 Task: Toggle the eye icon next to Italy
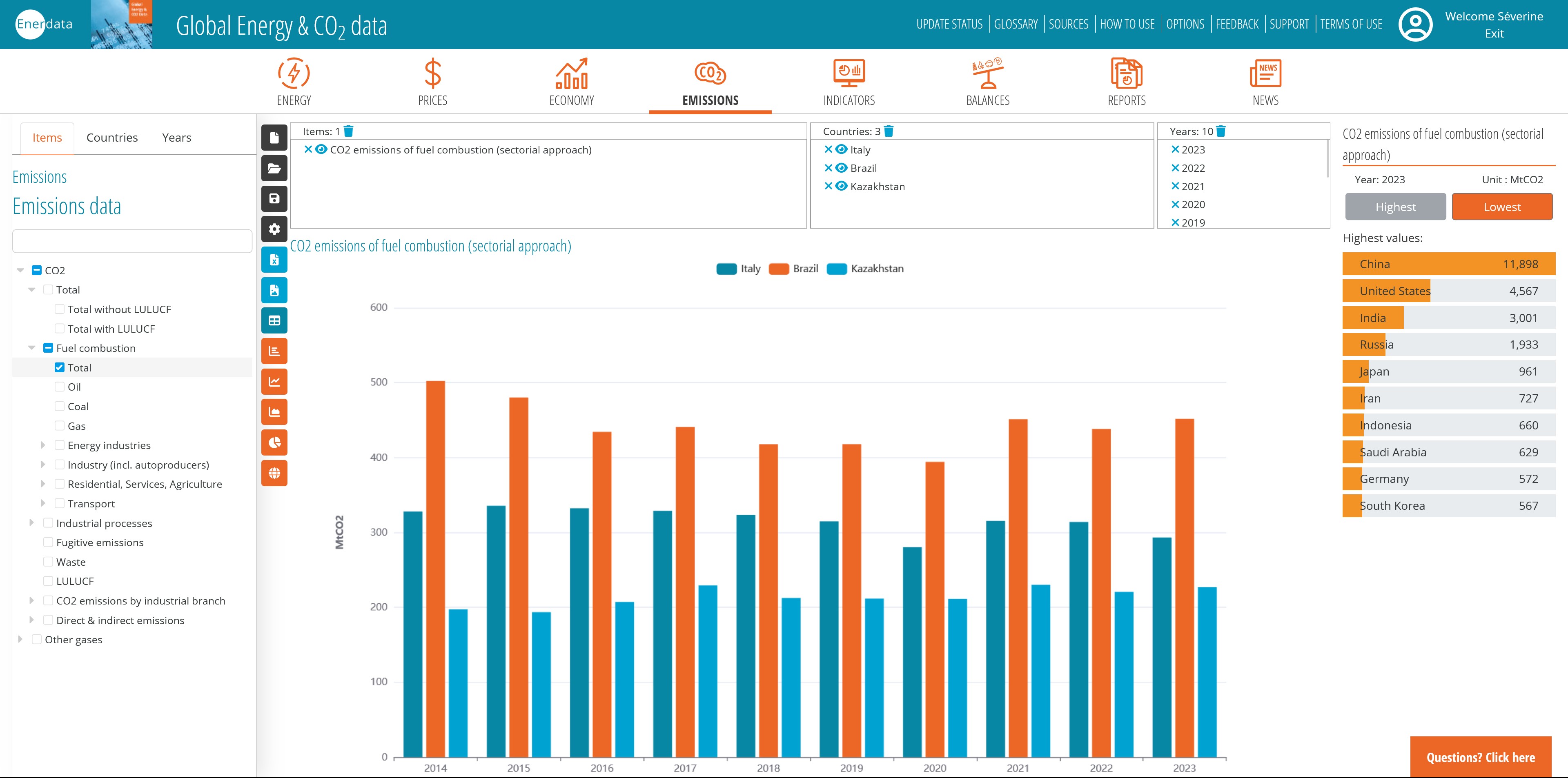(842, 150)
